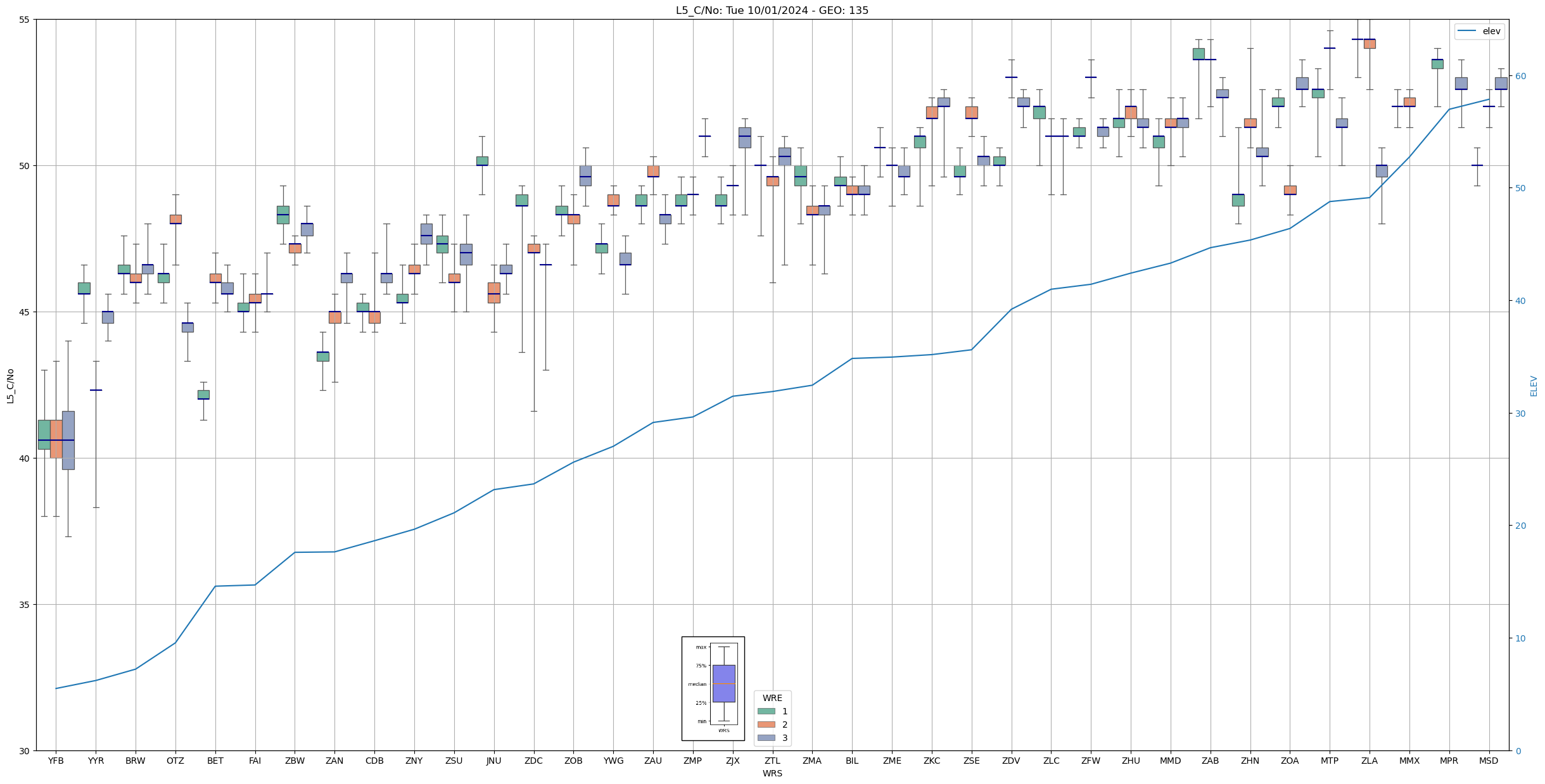Click the L5_C/No y-axis title
This screenshot has height=784, width=1545.
(x=10, y=386)
